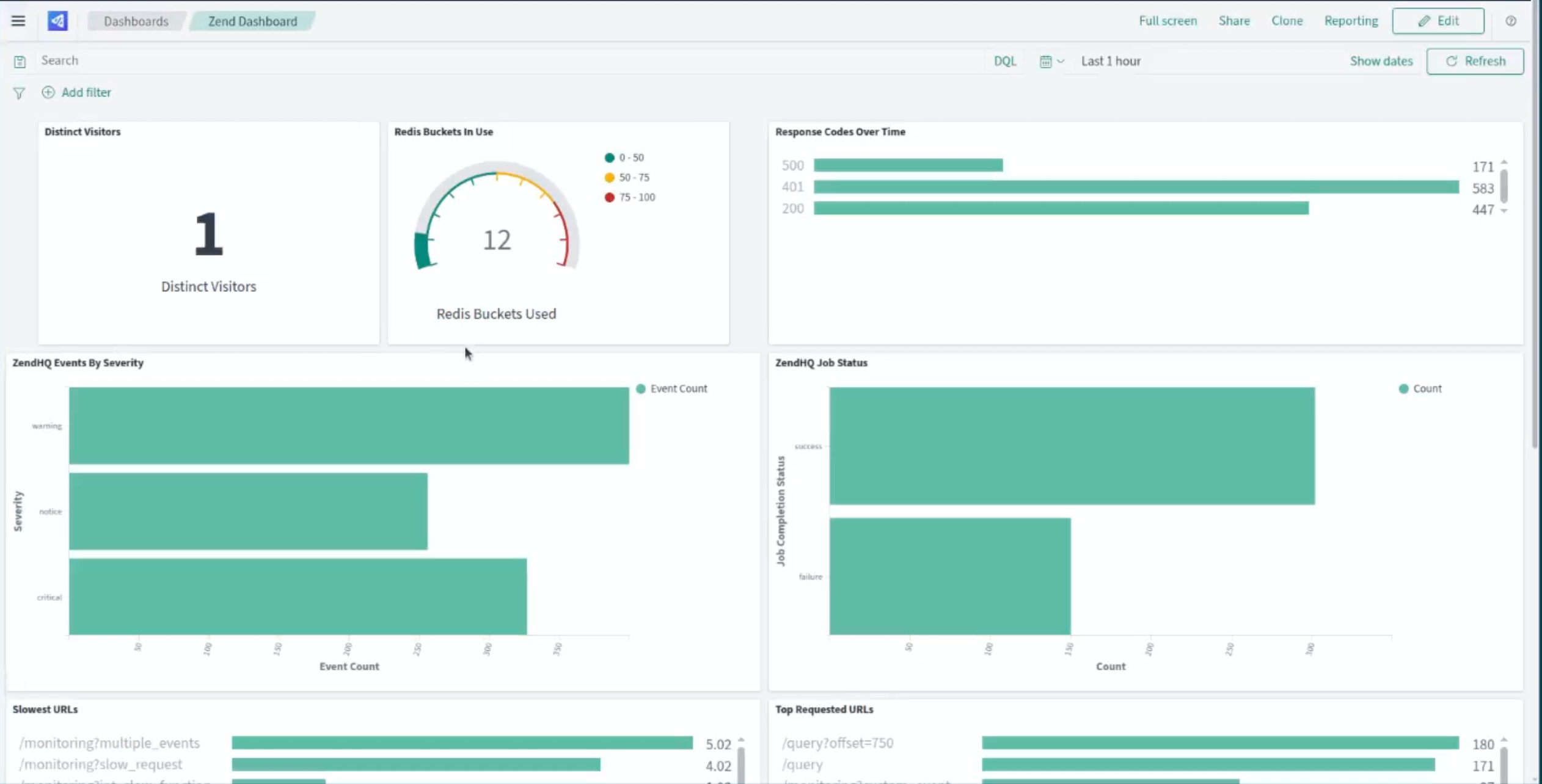Toggle the Count legend in Job Status
The height and width of the screenshot is (784, 1542).
pyautogui.click(x=1426, y=388)
